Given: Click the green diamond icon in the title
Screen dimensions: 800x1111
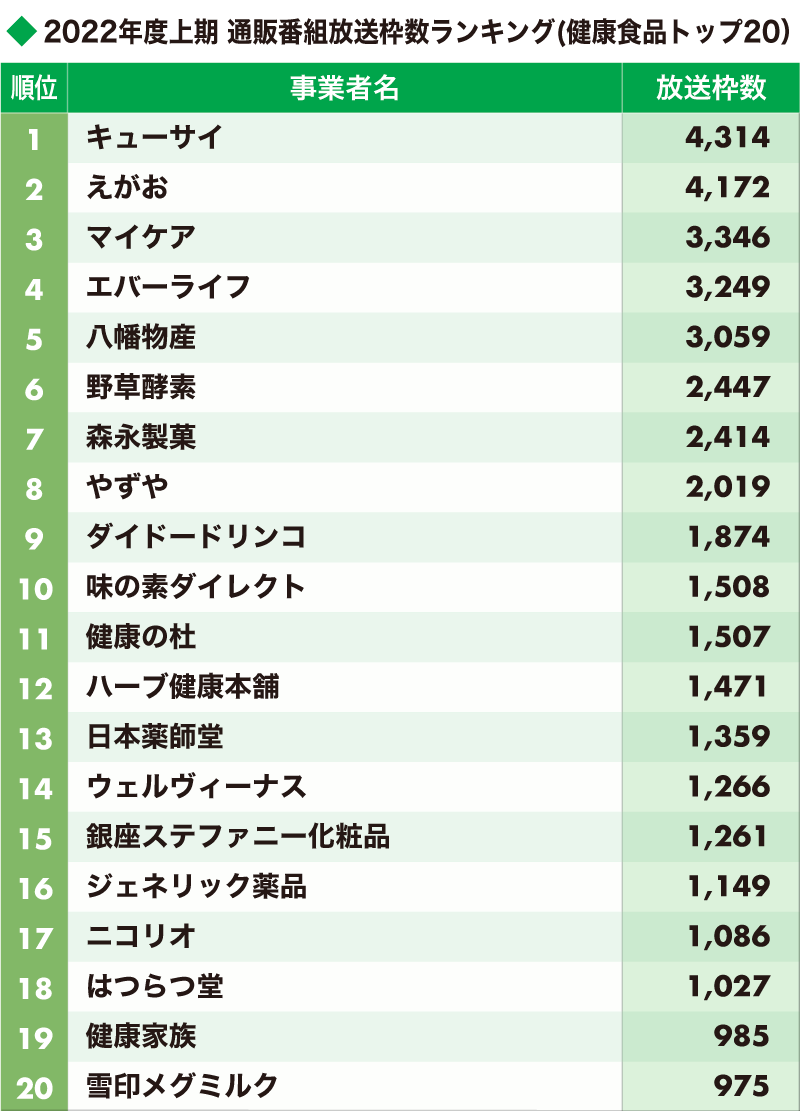Looking at the screenshot, I should (21, 30).
